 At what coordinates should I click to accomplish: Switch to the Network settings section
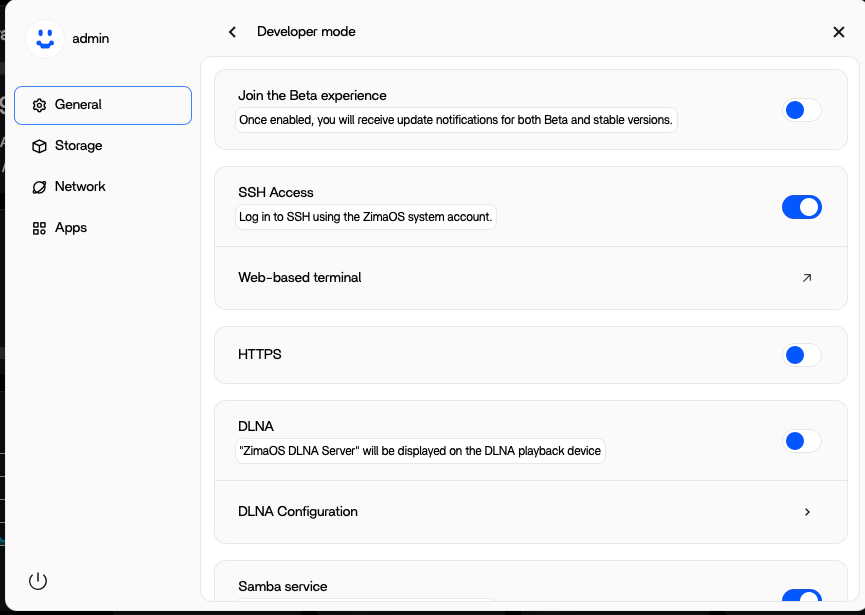coord(80,187)
